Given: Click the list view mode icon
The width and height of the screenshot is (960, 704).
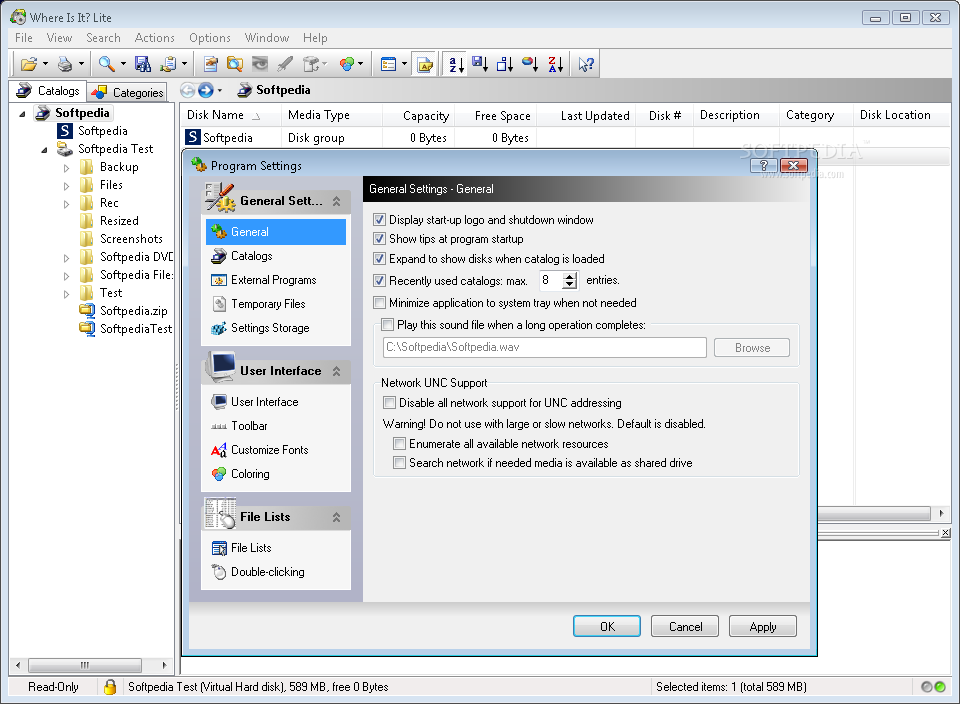Looking at the screenshot, I should (388, 64).
